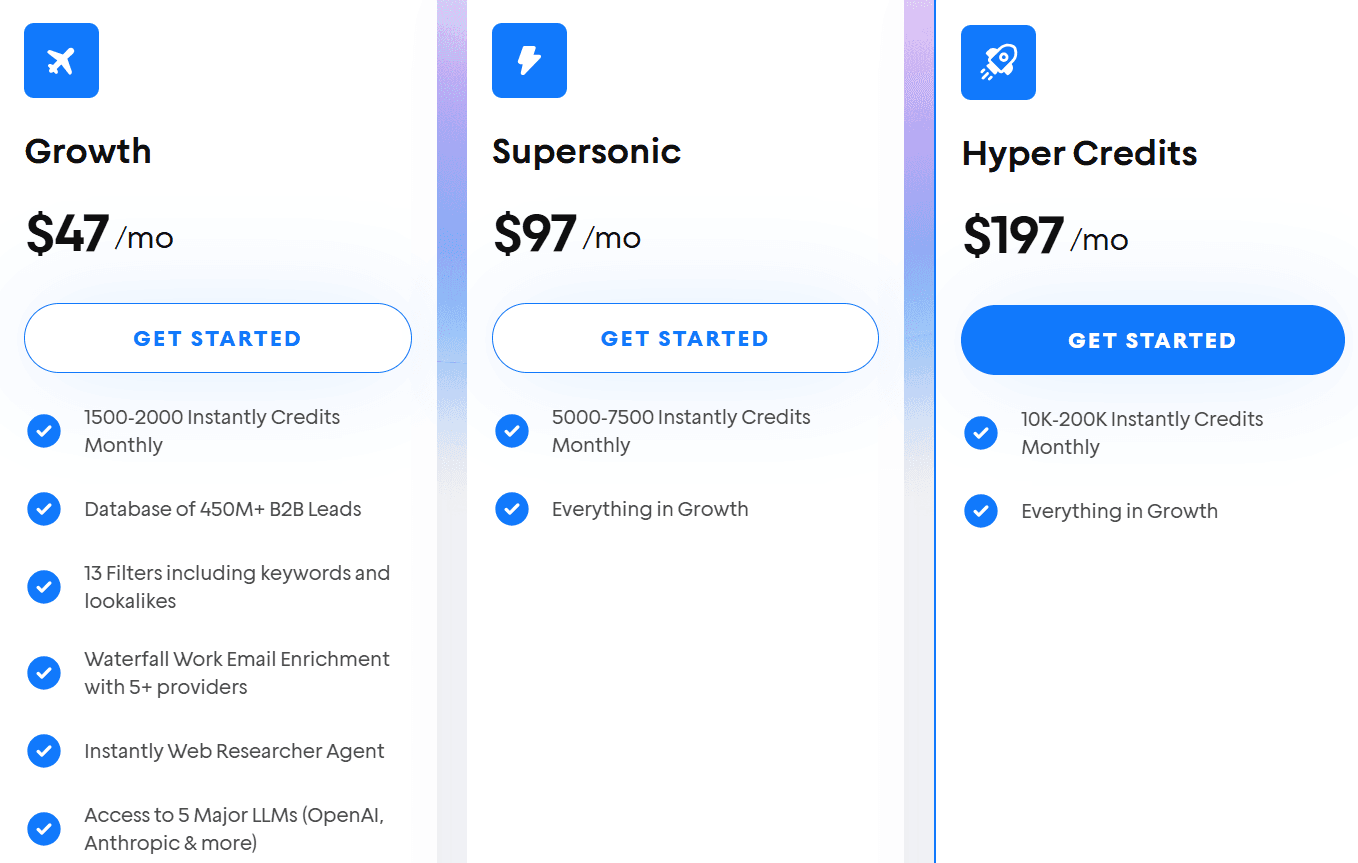Click Get Started under Growth plan
The width and height of the screenshot is (1358, 863).
point(217,338)
